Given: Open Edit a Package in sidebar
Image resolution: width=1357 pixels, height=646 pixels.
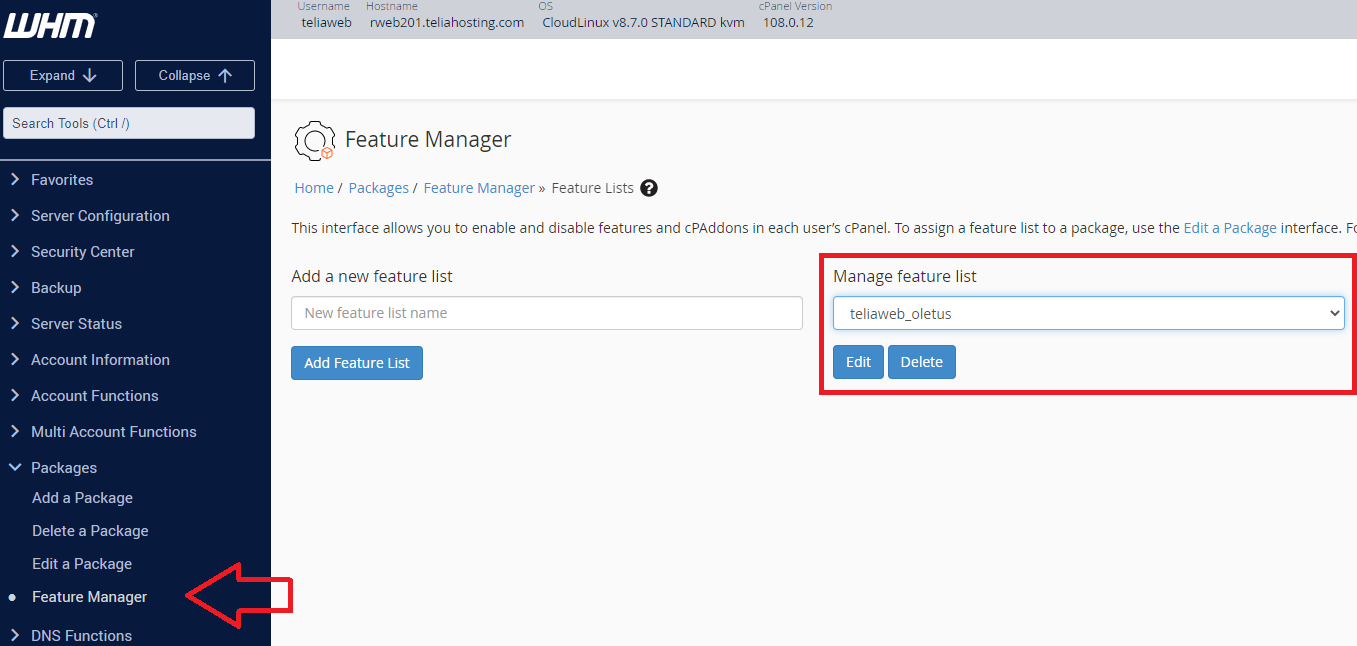Looking at the screenshot, I should (82, 564).
